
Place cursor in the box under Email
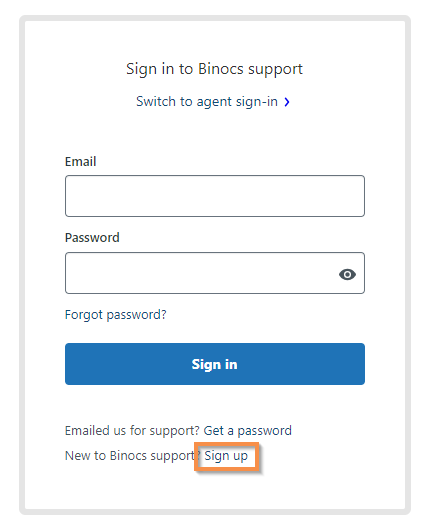[x=215, y=196]
